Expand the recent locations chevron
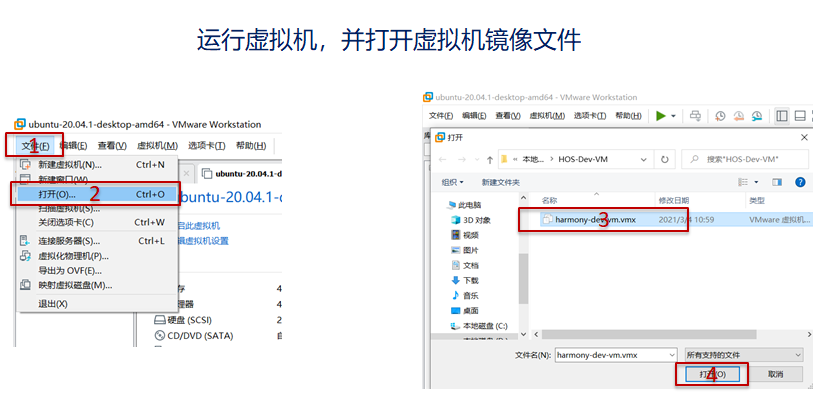 click(x=476, y=160)
